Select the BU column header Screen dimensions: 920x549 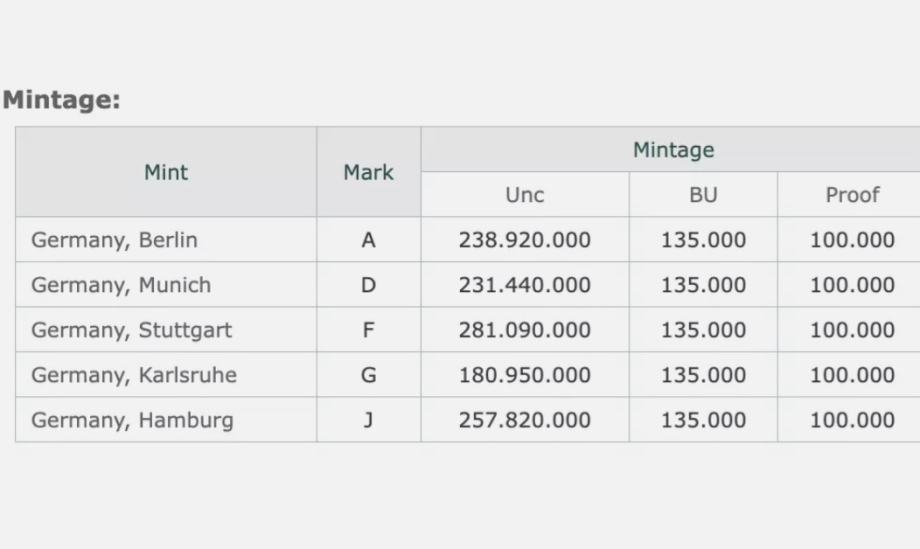[x=703, y=195]
